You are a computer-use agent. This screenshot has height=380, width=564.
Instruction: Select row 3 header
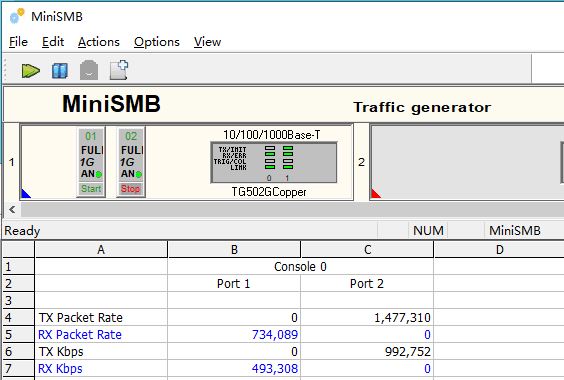click(x=18, y=300)
